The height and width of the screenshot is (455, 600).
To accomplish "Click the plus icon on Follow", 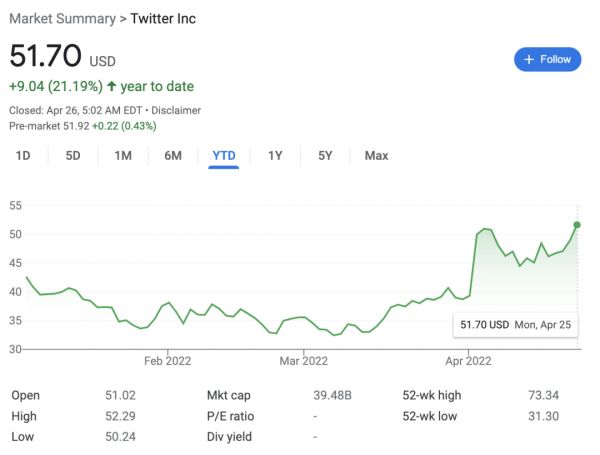I will pos(529,60).
